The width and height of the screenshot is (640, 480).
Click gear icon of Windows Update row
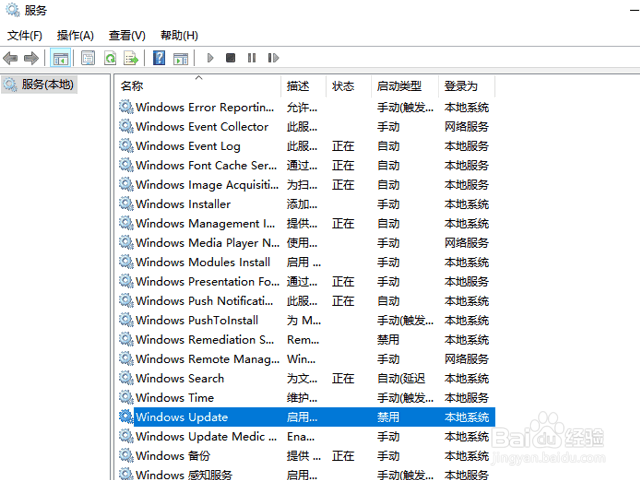click(x=126, y=417)
